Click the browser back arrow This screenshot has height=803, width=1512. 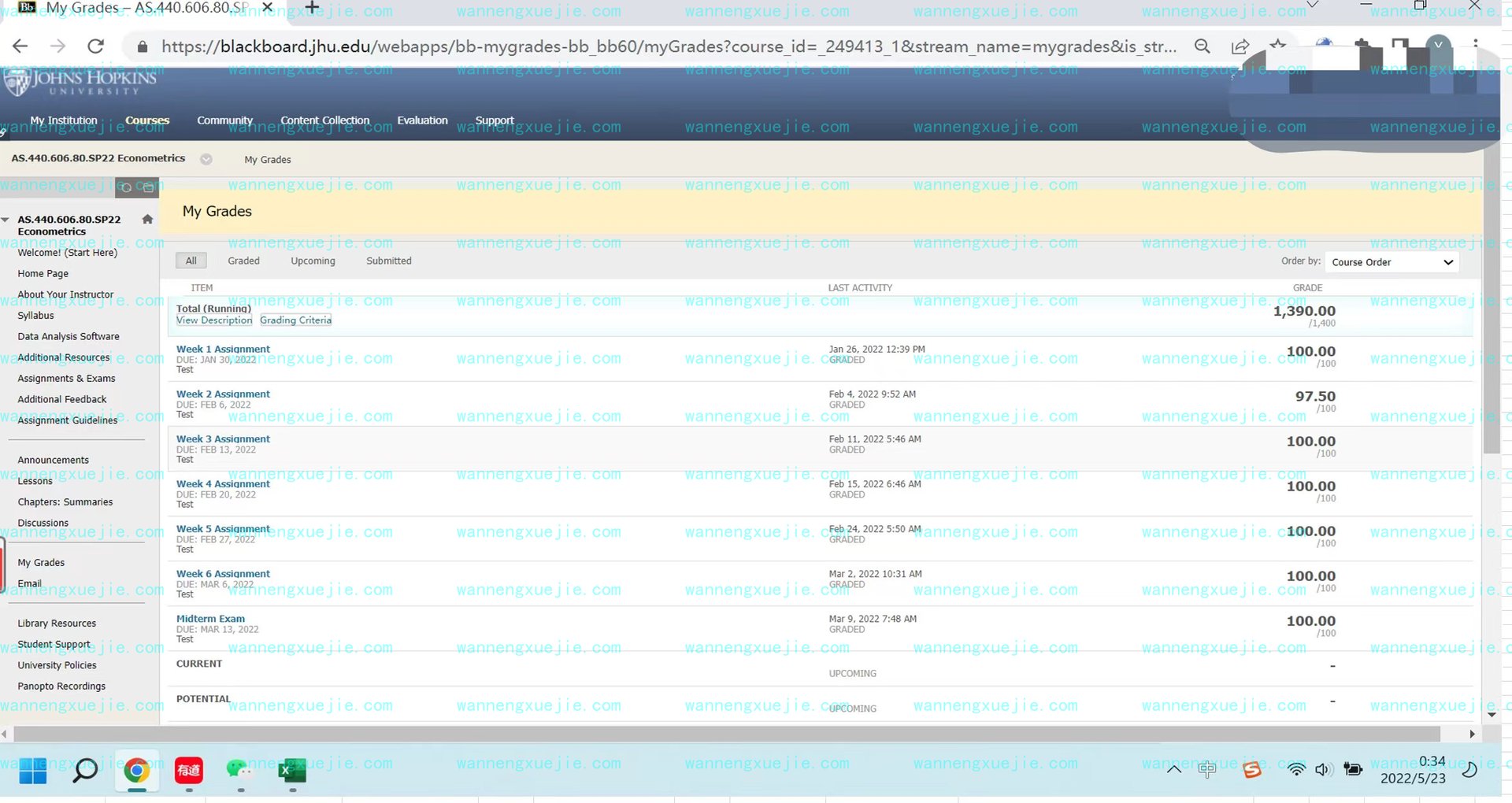pyautogui.click(x=20, y=46)
